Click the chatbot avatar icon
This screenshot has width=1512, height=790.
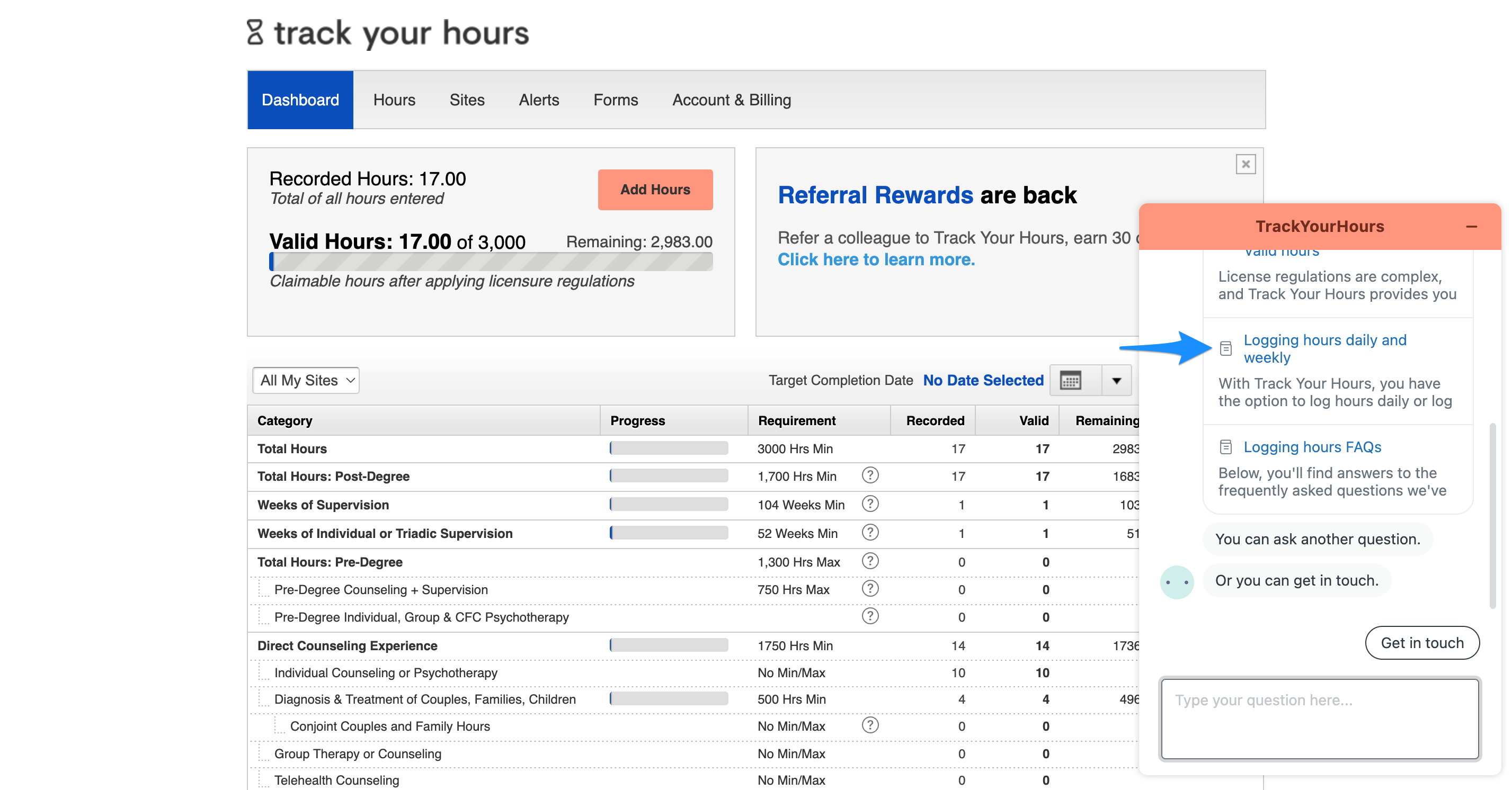click(1177, 582)
